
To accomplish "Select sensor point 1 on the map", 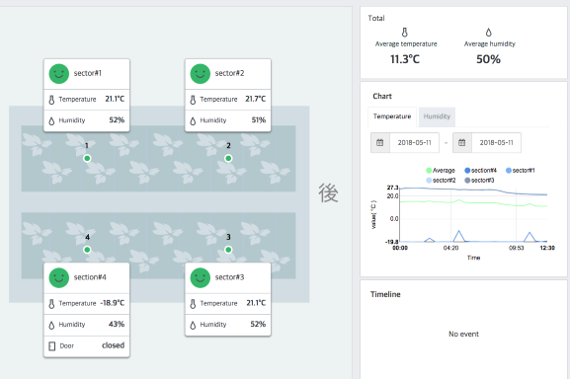I will click(x=87, y=158).
